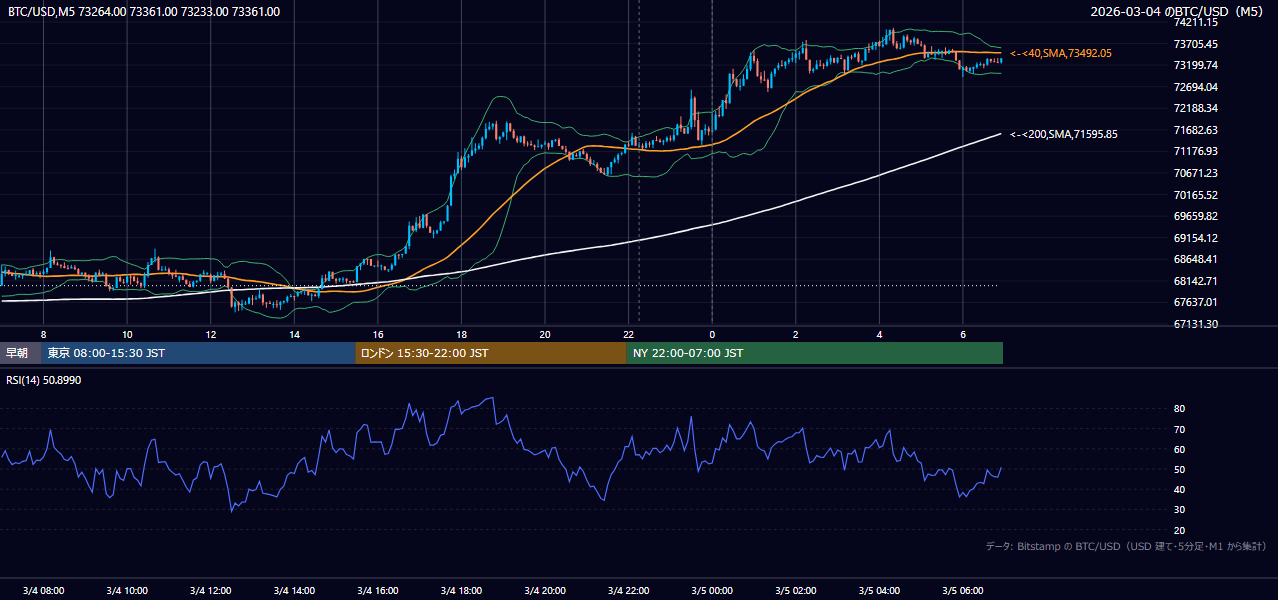The height and width of the screenshot is (600, 1278).
Task: Click bottom time label 3/4 20:00
Action: [x=545, y=591]
